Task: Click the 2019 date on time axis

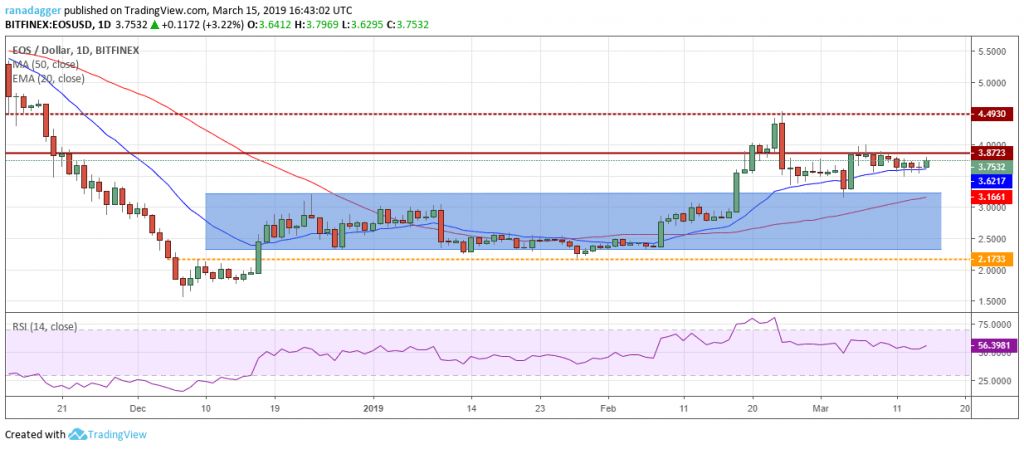Action: [373, 408]
